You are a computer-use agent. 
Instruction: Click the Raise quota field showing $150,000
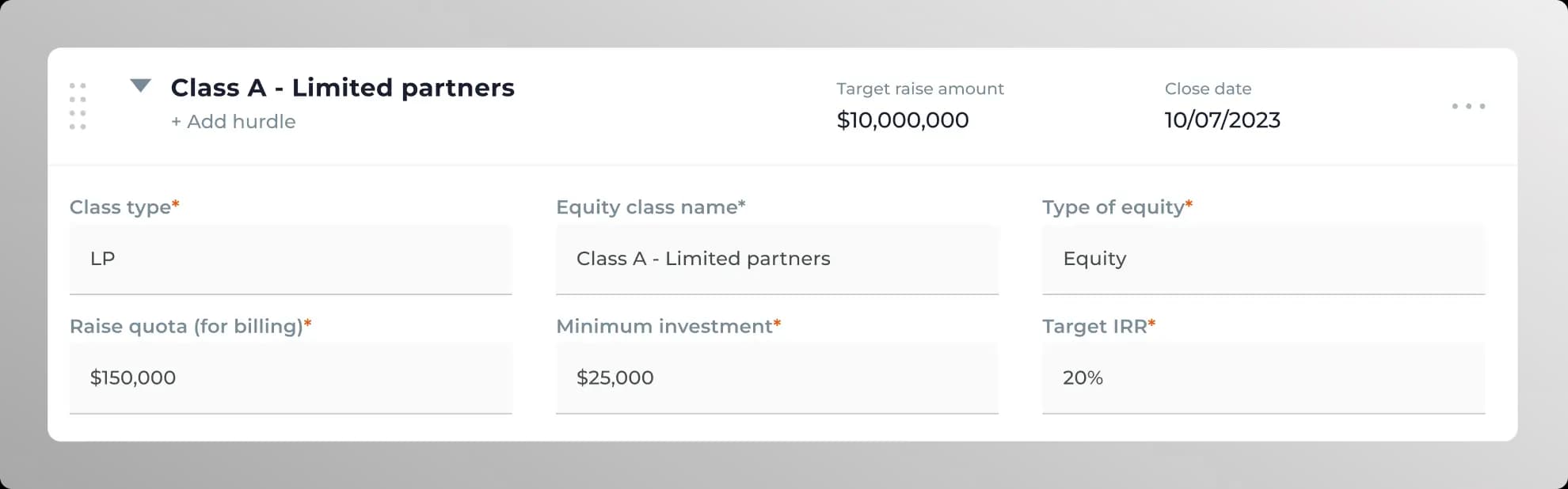coord(291,378)
